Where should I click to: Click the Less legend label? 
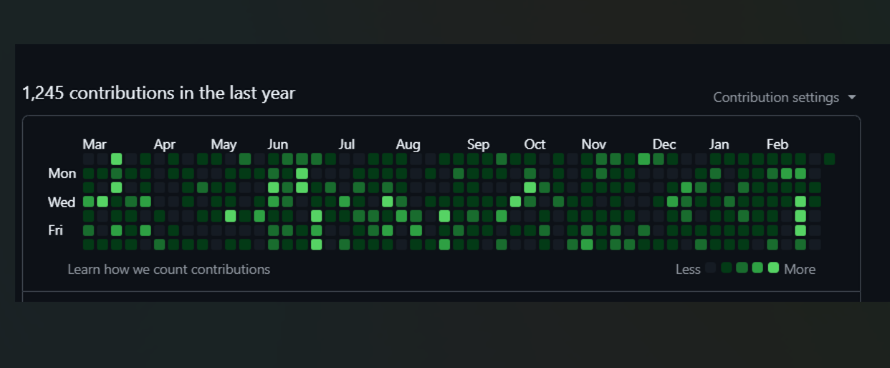coord(688,269)
